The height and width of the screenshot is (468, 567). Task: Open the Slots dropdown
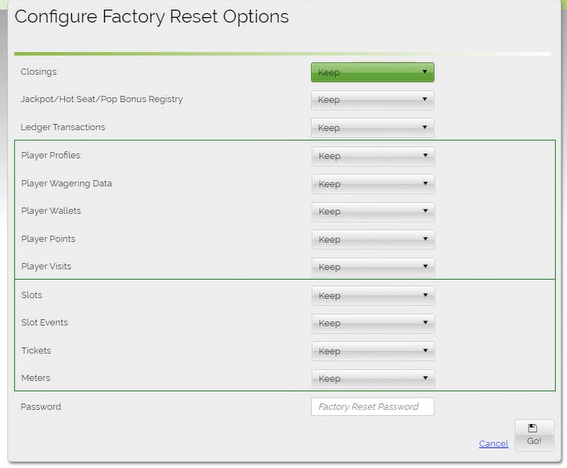(x=373, y=295)
